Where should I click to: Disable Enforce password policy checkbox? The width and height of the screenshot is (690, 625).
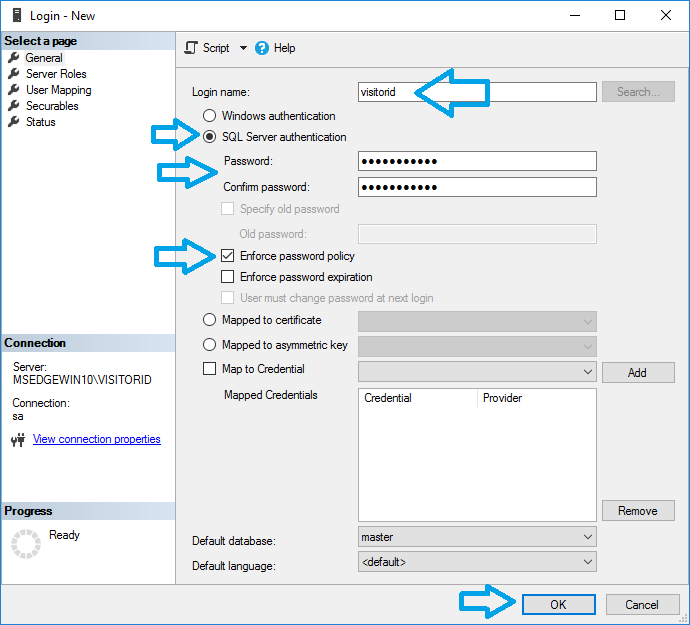(x=227, y=256)
